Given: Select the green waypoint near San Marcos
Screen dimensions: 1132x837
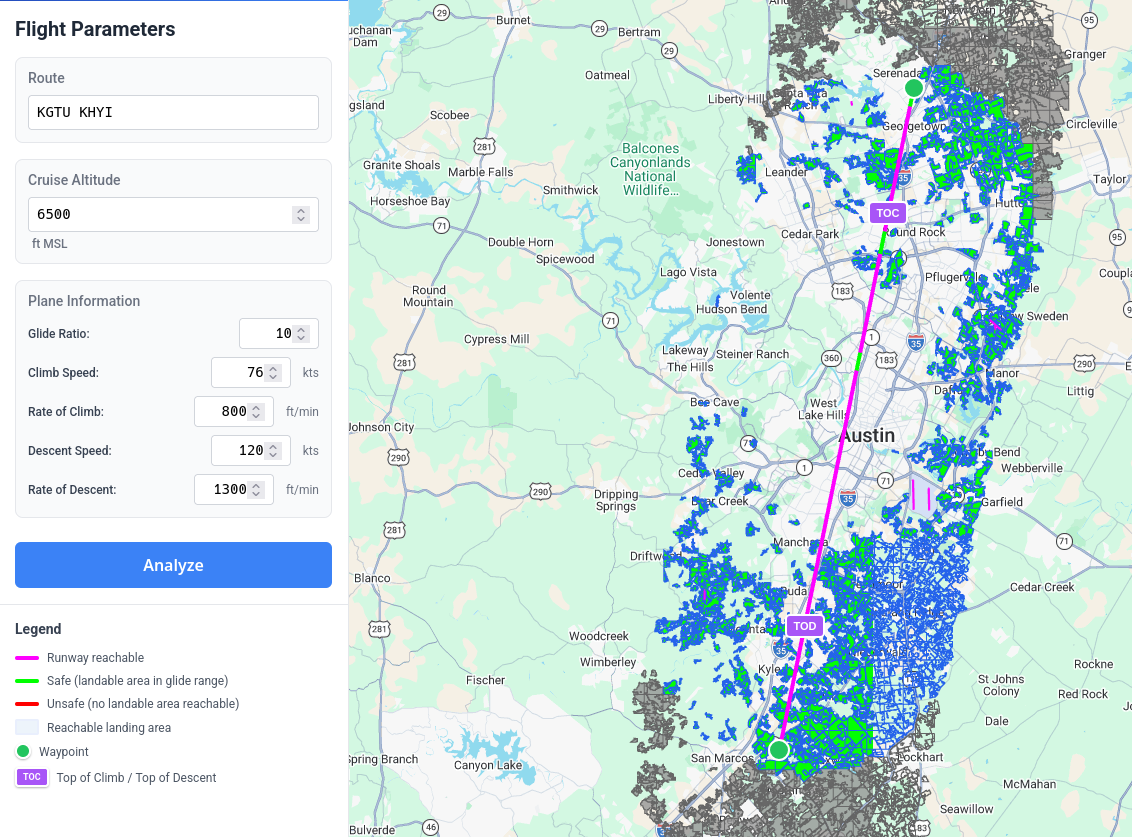Looking at the screenshot, I should point(778,749).
